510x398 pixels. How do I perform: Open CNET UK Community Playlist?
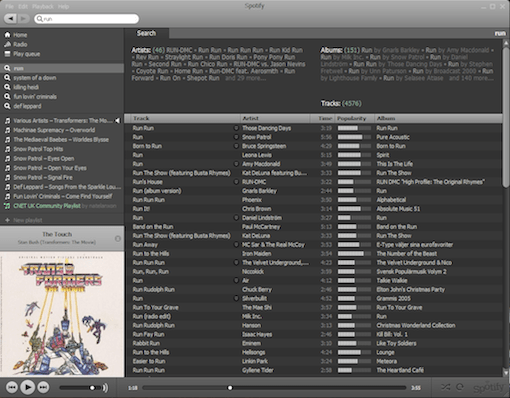coord(47,206)
